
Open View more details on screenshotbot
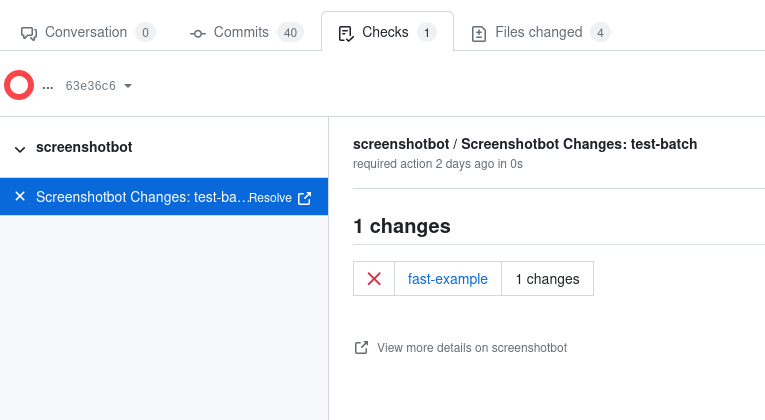[471, 348]
